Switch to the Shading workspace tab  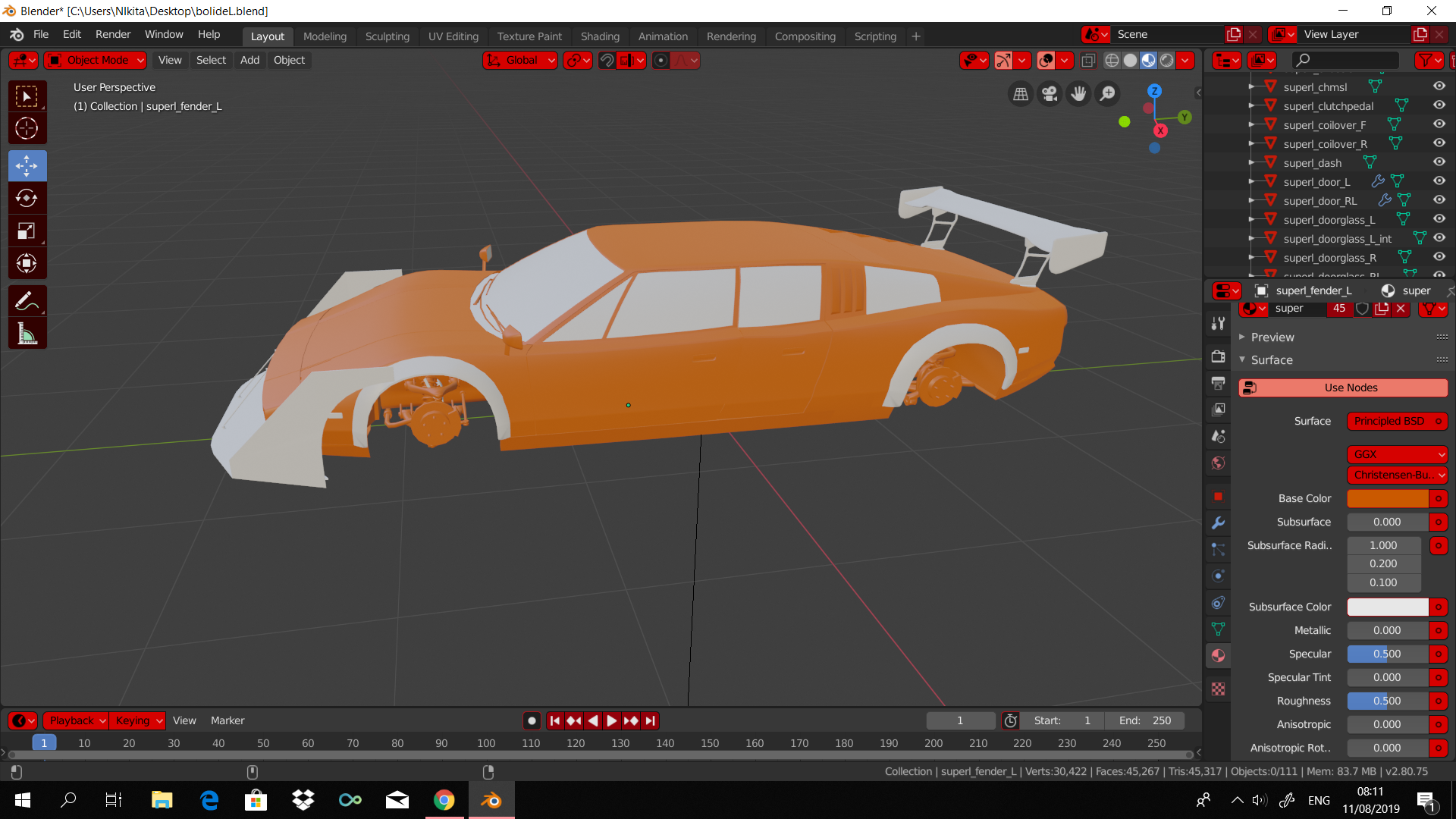[599, 36]
